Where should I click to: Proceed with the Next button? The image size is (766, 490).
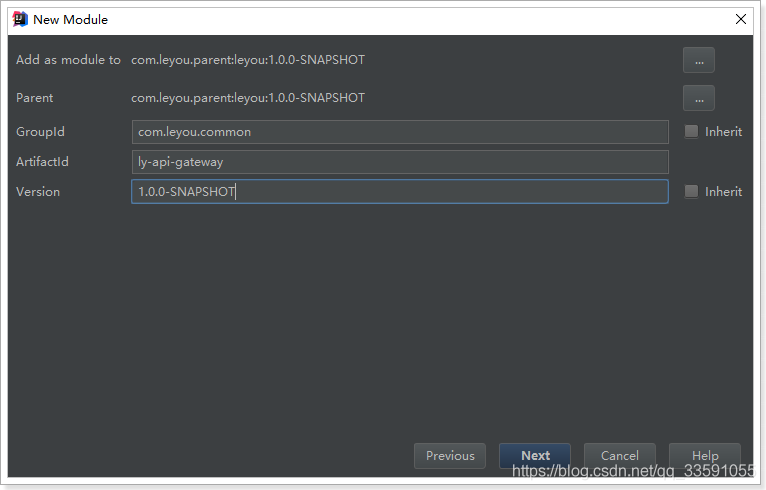pos(535,456)
